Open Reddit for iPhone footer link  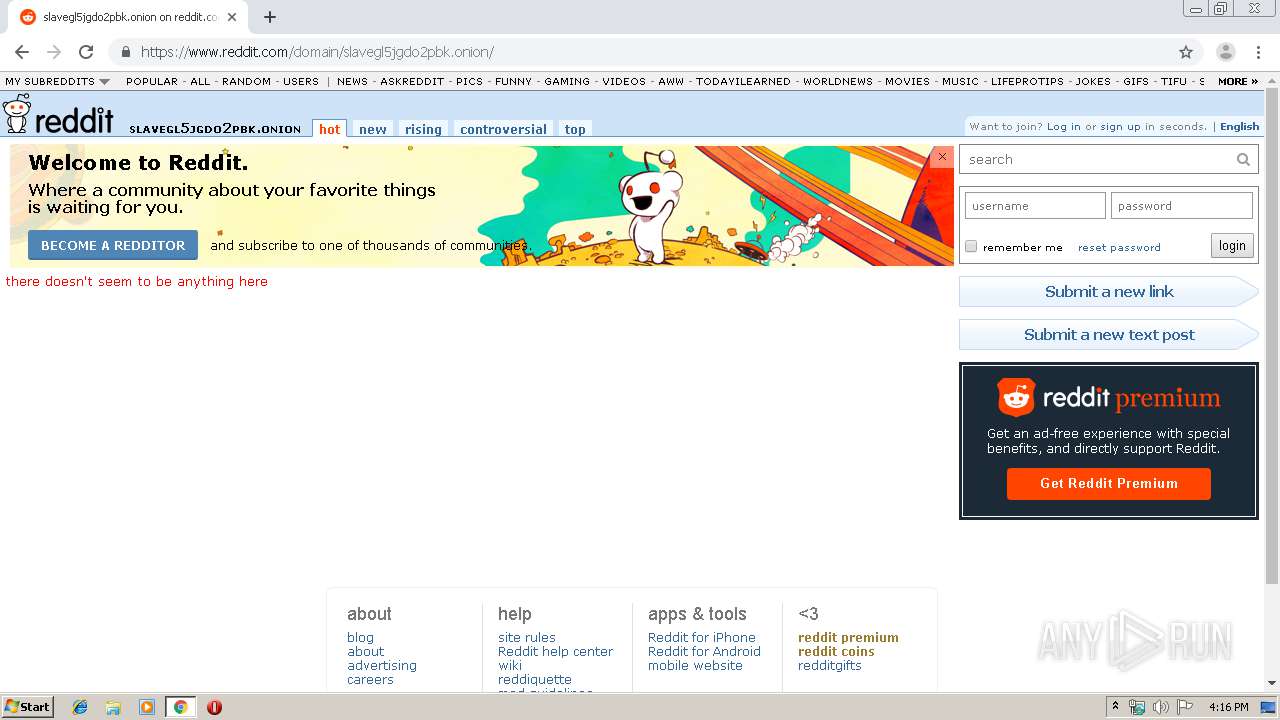pos(701,637)
